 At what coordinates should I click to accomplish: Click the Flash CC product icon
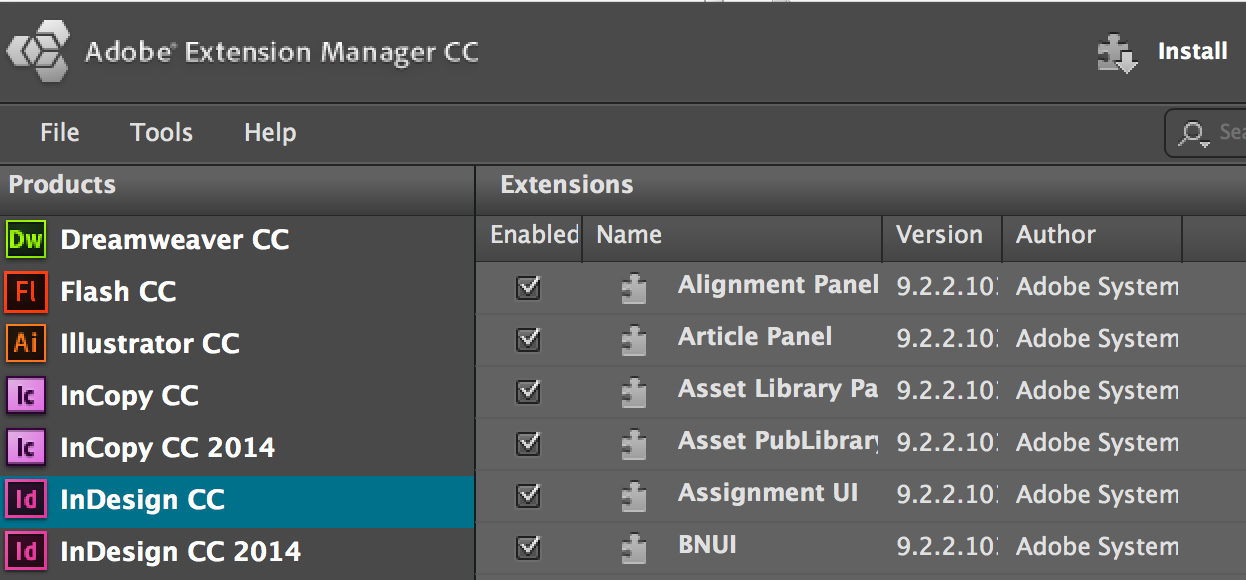[26, 292]
